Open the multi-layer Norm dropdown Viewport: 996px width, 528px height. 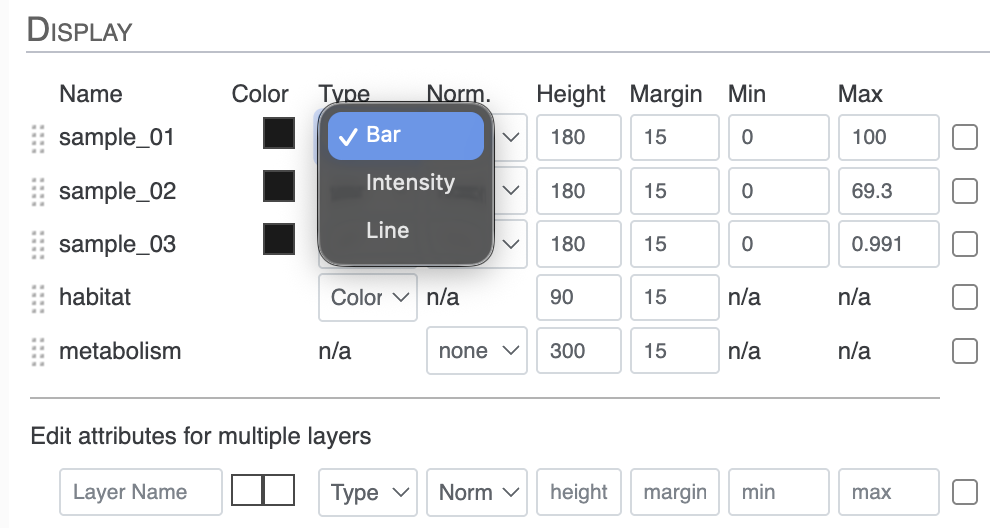[x=476, y=492]
